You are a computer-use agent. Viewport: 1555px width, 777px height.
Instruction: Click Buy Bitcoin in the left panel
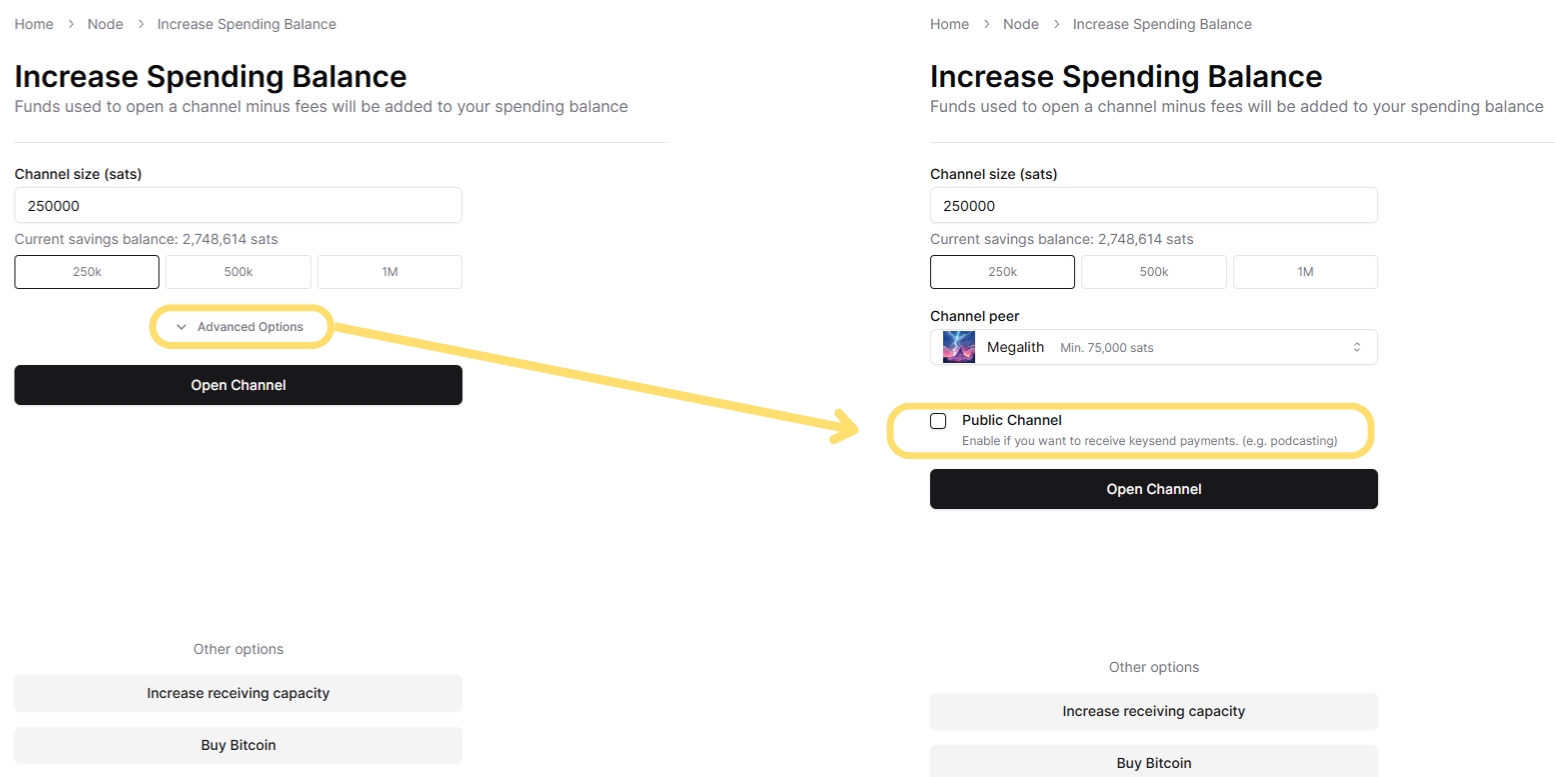click(x=238, y=745)
